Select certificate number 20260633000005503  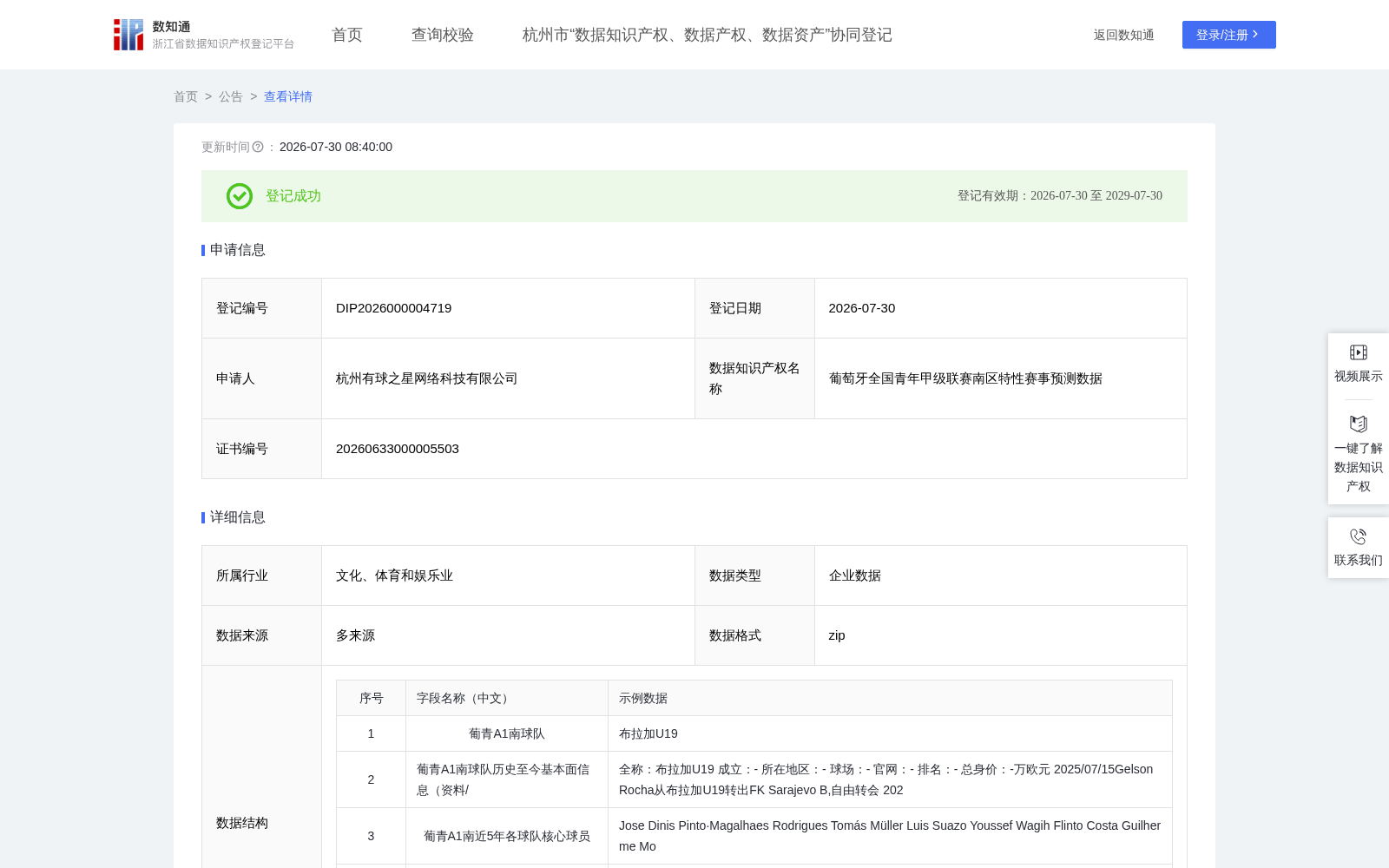click(x=398, y=449)
